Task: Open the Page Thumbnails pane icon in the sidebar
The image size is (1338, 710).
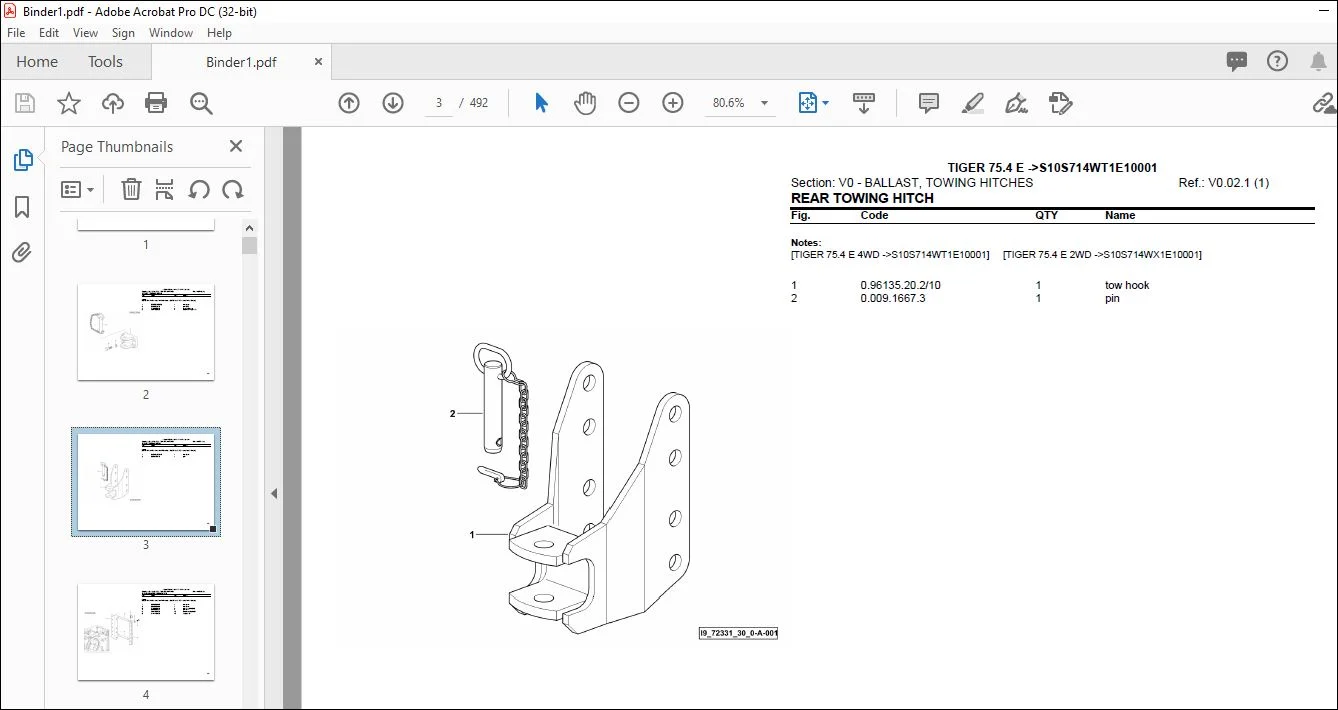Action: [22, 159]
